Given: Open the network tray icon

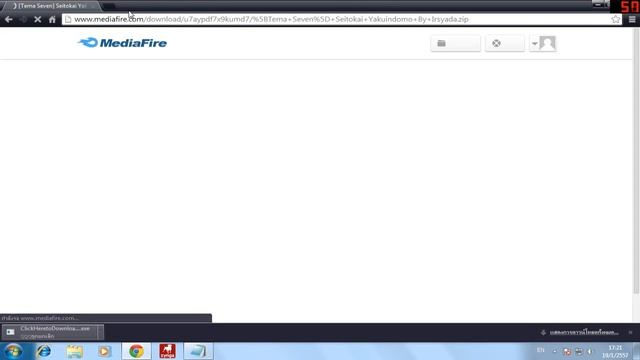Looking at the screenshot, I should (579, 351).
